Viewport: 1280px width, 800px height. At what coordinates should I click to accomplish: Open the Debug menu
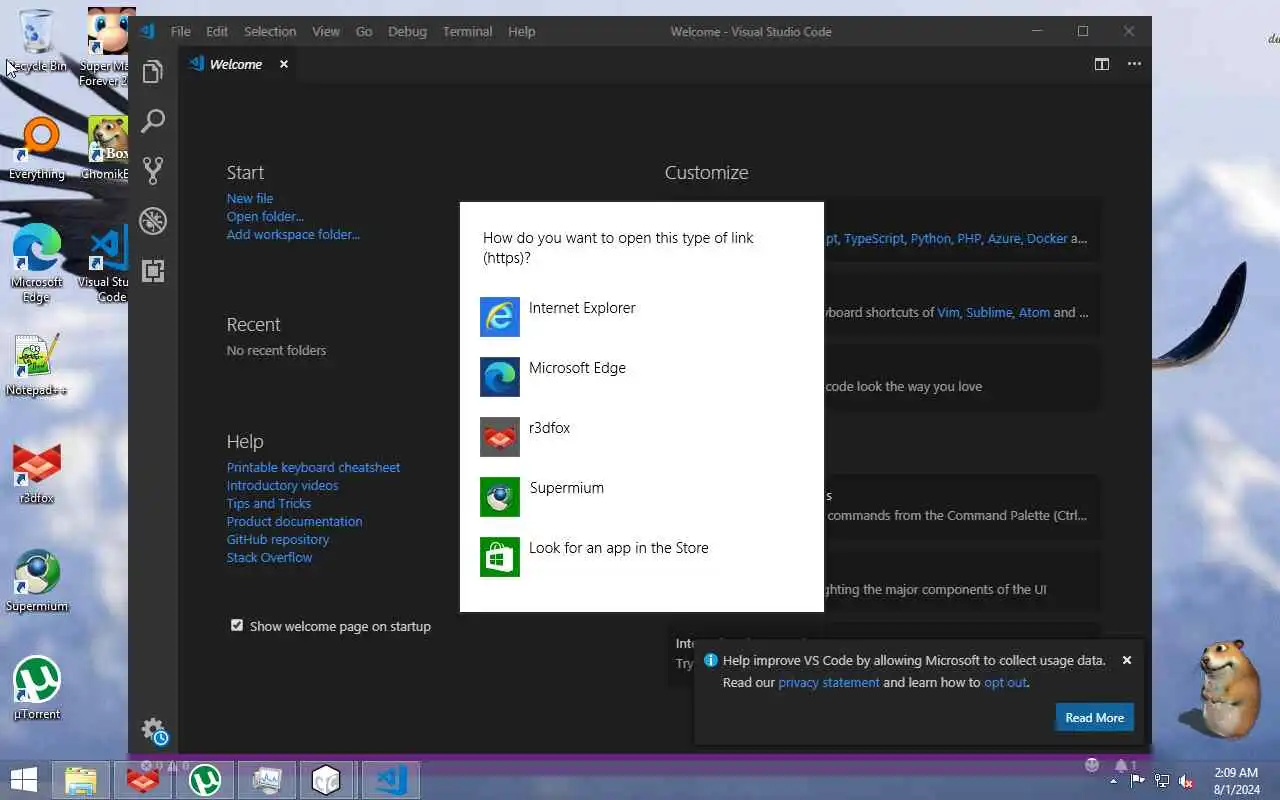(x=407, y=31)
